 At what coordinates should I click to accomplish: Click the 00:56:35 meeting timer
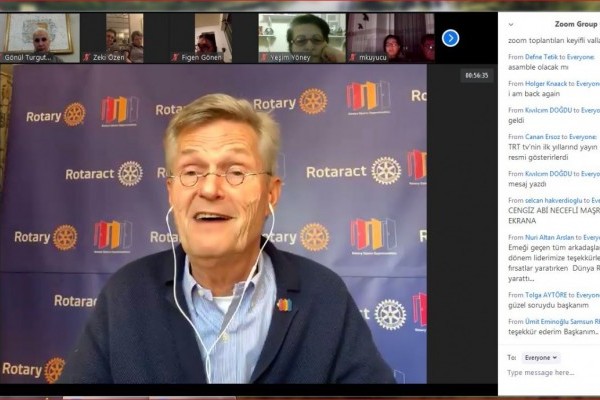477,75
